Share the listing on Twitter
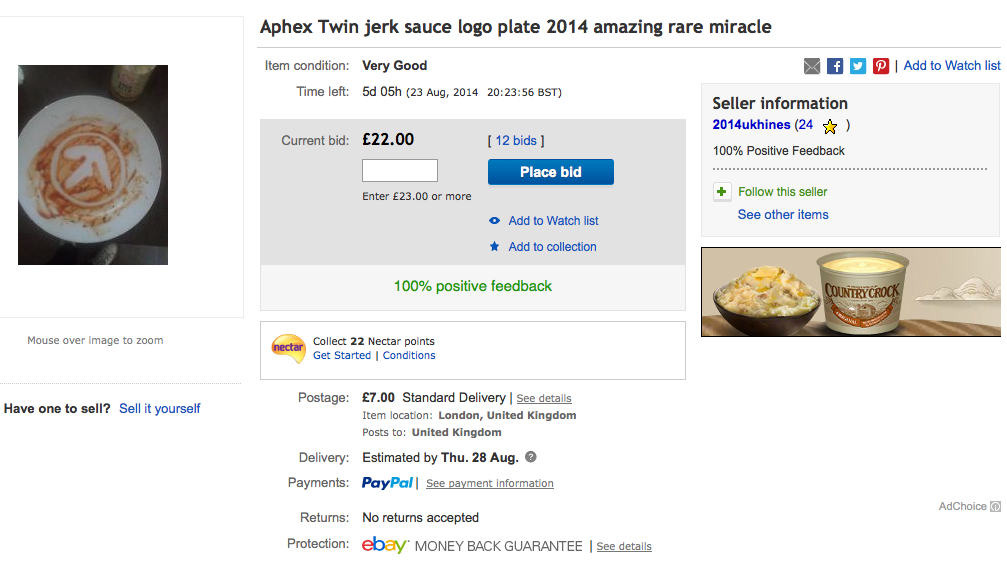Screen dimensions: 1007x562 pyautogui.click(x=858, y=66)
